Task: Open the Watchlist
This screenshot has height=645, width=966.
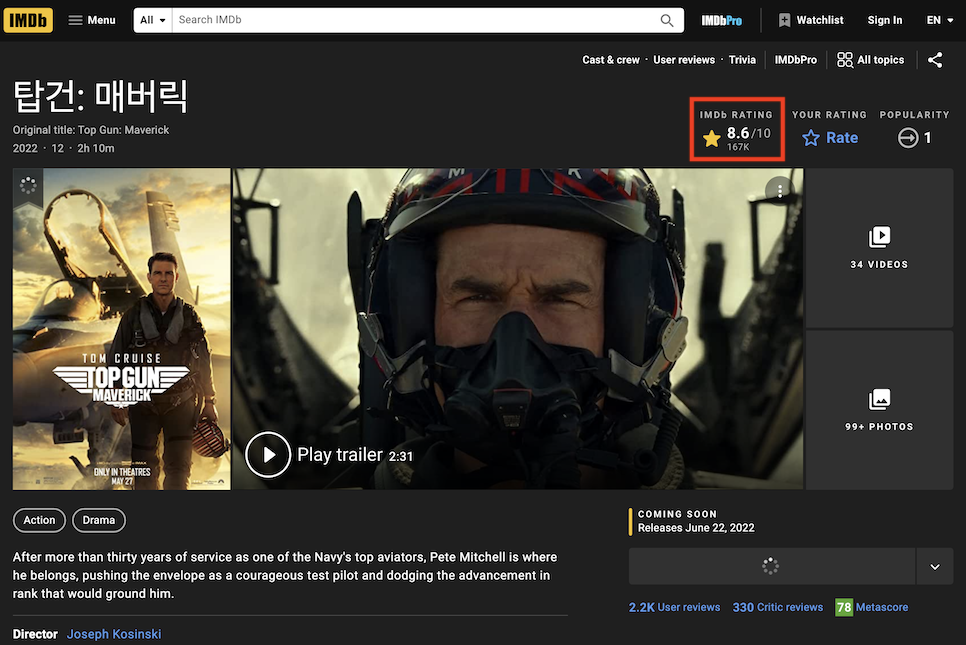Action: (811, 20)
